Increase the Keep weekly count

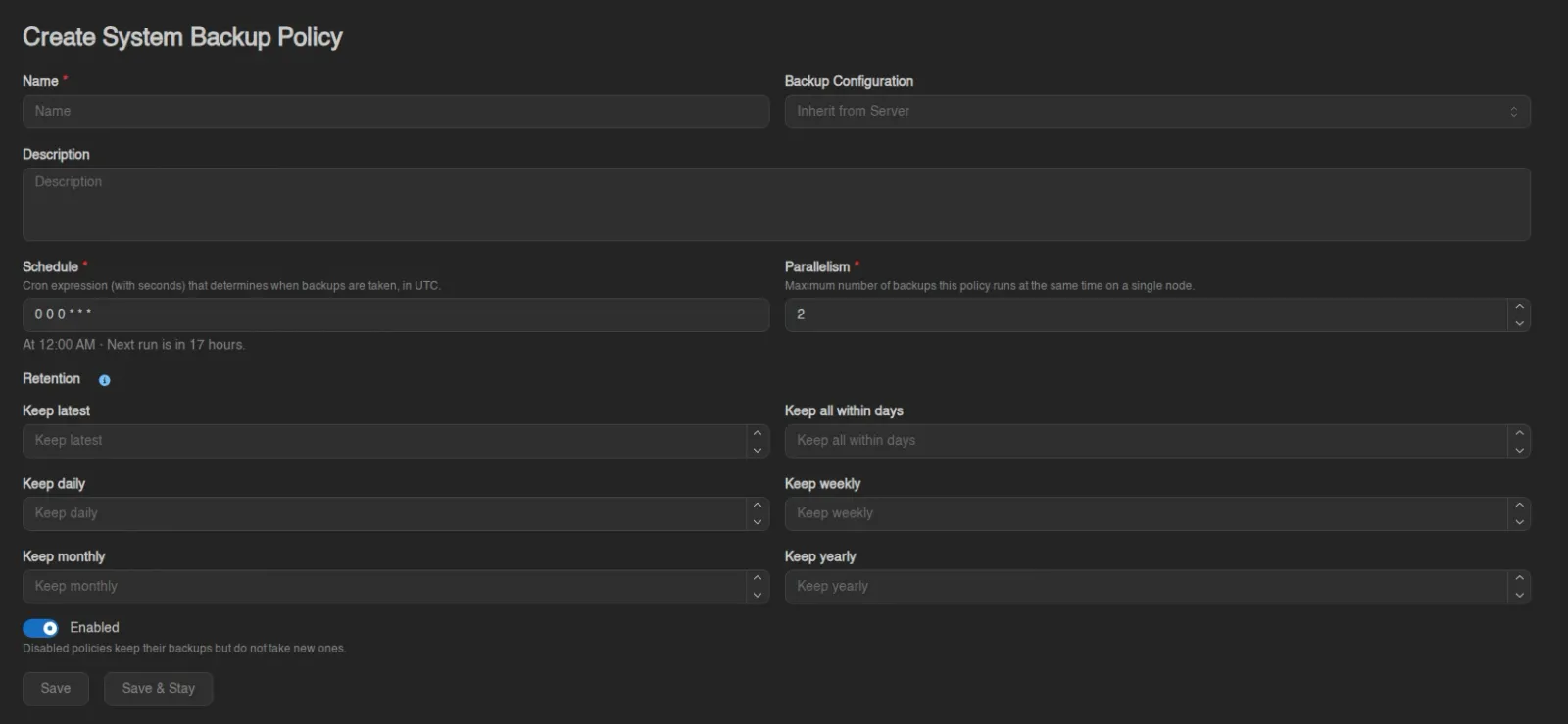[x=1519, y=506]
